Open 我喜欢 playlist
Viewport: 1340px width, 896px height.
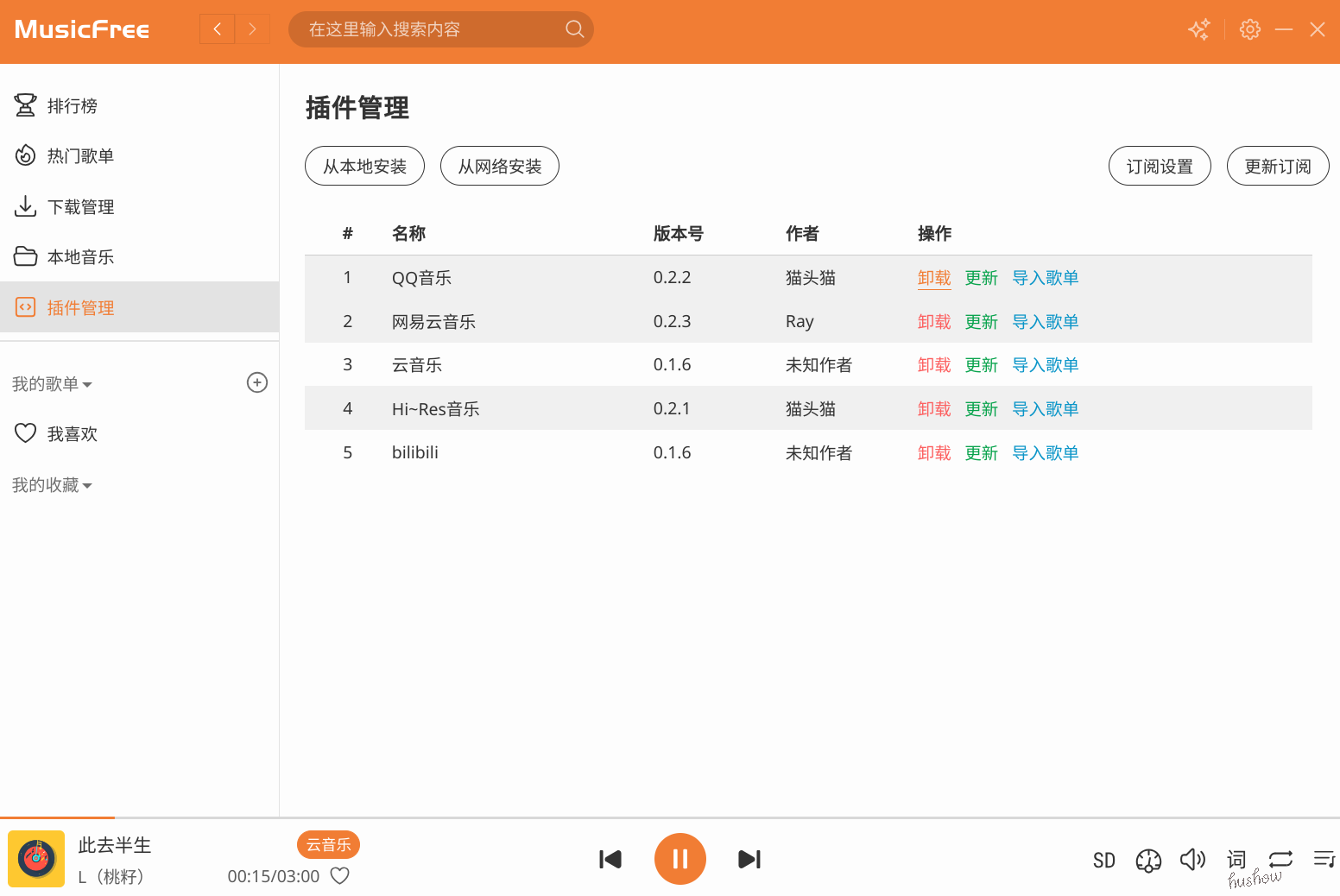139,433
